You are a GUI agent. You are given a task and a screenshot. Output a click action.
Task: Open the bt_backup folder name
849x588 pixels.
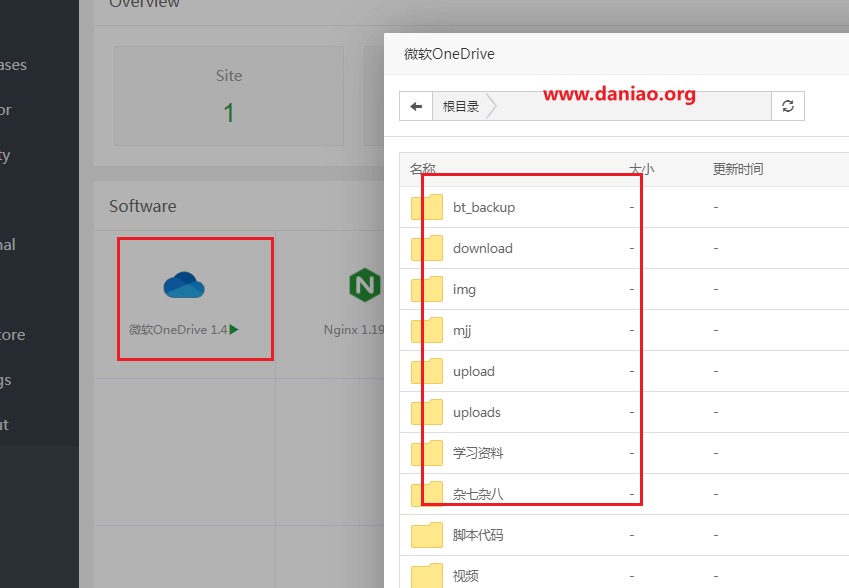coord(484,207)
